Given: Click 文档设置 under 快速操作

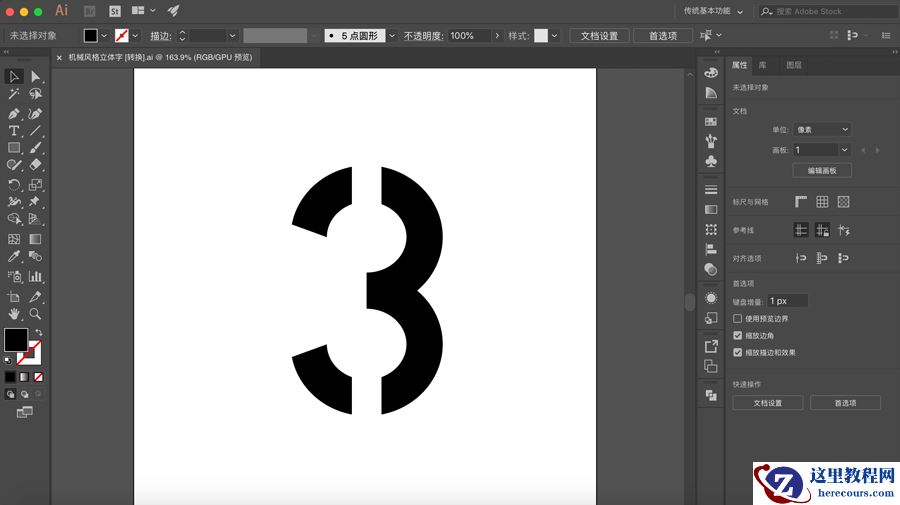Looking at the screenshot, I should point(768,403).
